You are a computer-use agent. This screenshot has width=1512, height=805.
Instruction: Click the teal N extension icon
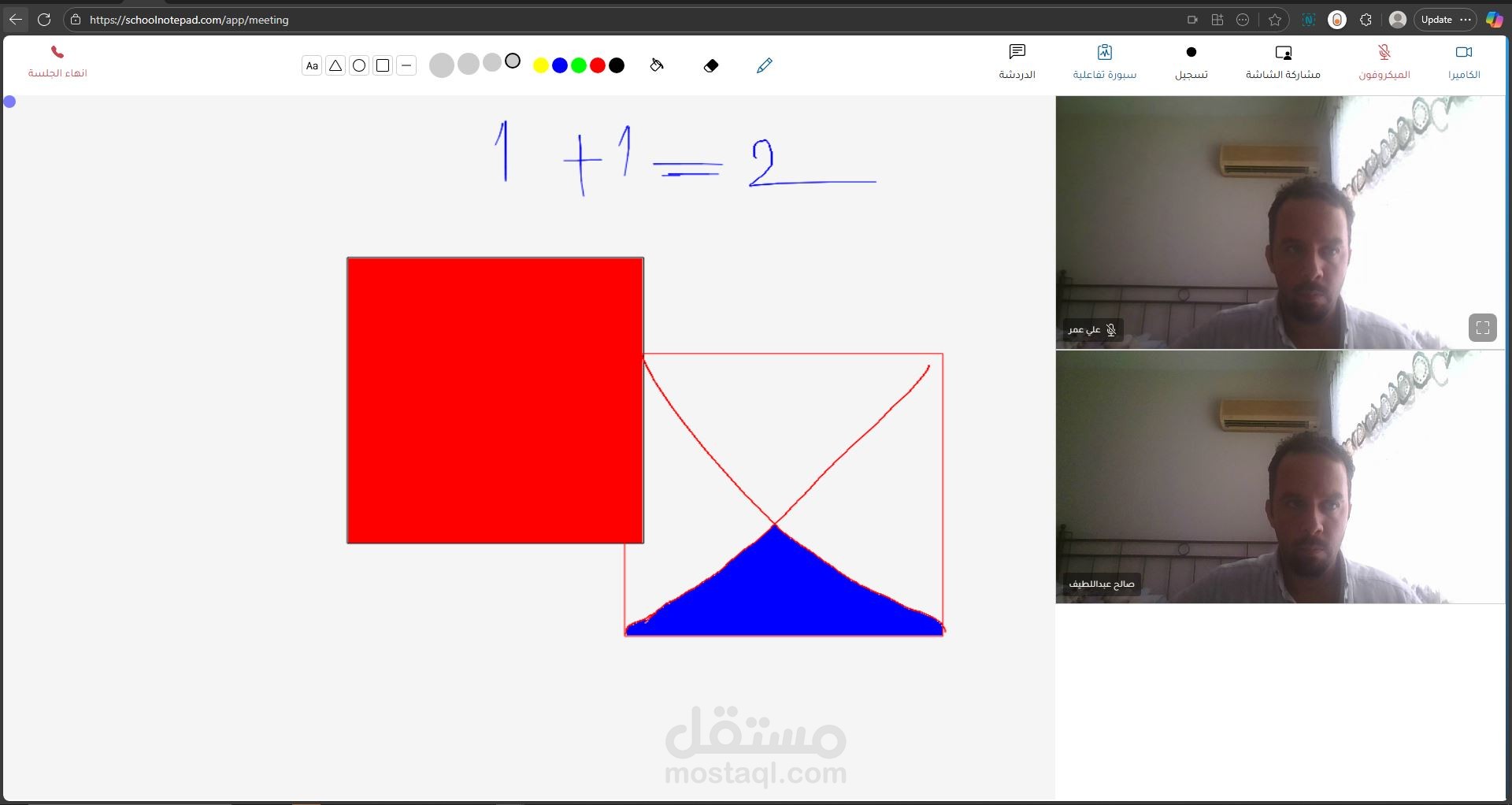click(x=1309, y=20)
